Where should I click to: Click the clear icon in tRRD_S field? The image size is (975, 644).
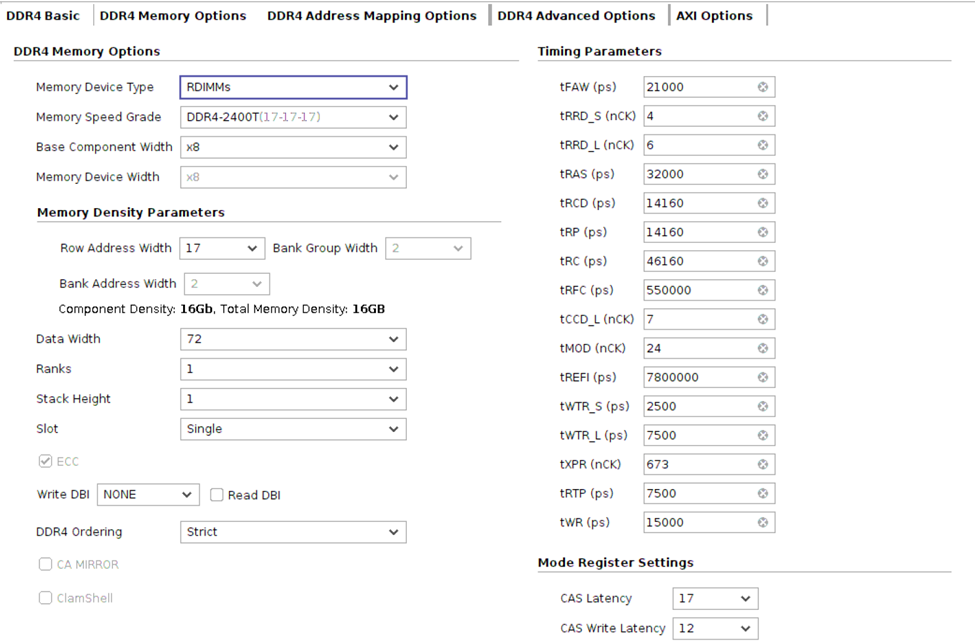pyautogui.click(x=762, y=116)
